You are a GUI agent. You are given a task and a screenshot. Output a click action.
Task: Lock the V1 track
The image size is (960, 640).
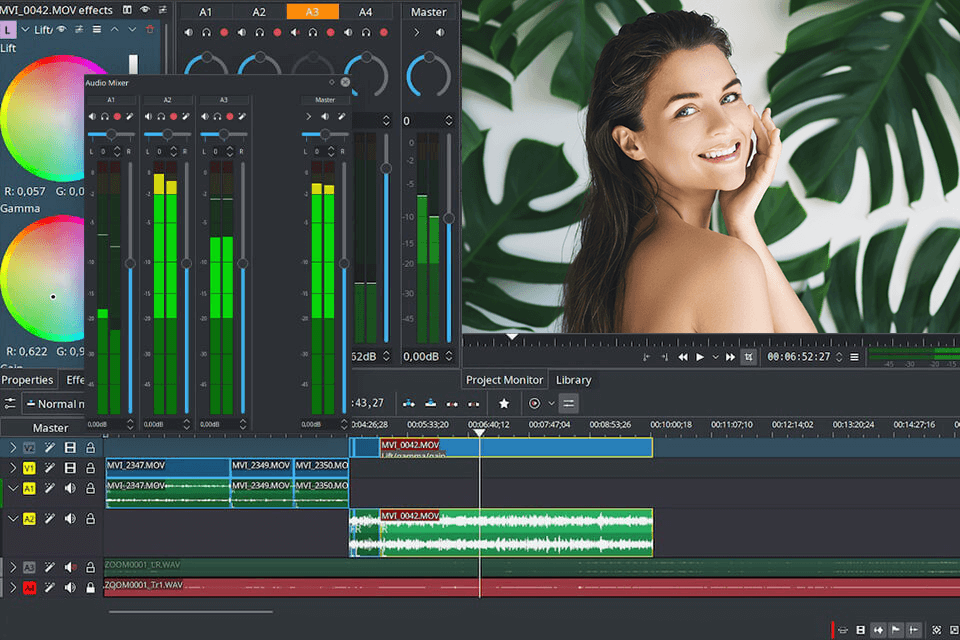(x=90, y=468)
